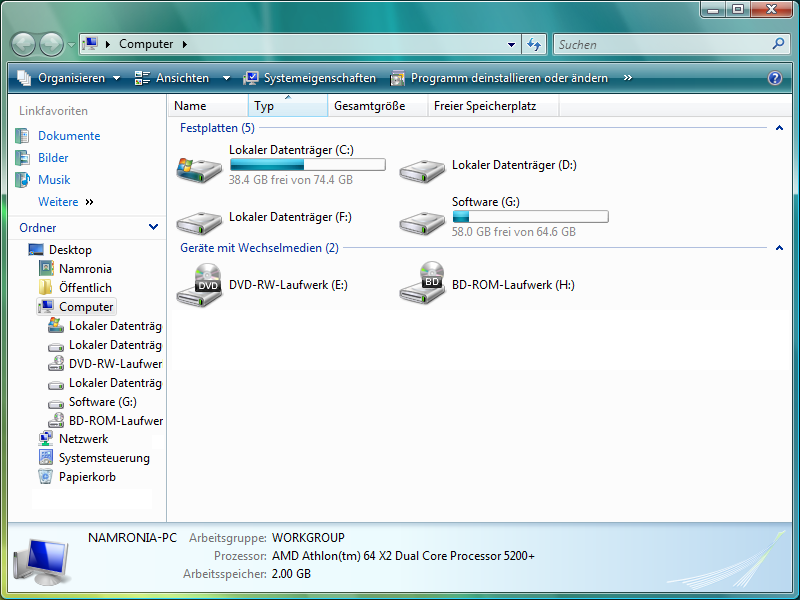Image resolution: width=800 pixels, height=600 pixels.
Task: Open Lokaler Datenträger (C:) drive icon
Action: click(x=199, y=170)
